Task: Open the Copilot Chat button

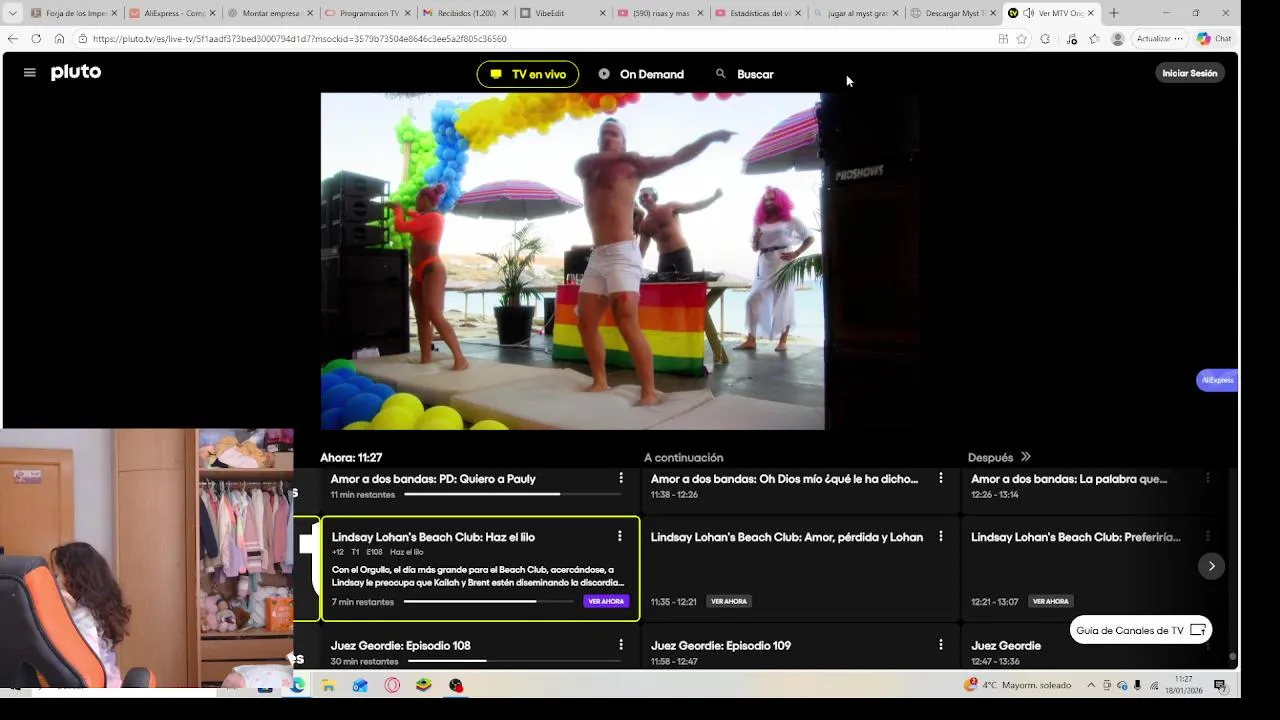Action: (1214, 38)
